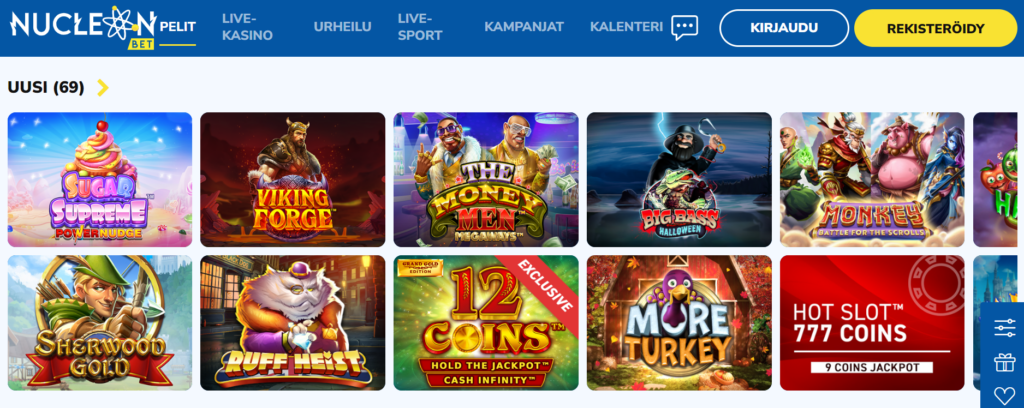
Task: Open the heart favorites icon
Action: click(1004, 396)
